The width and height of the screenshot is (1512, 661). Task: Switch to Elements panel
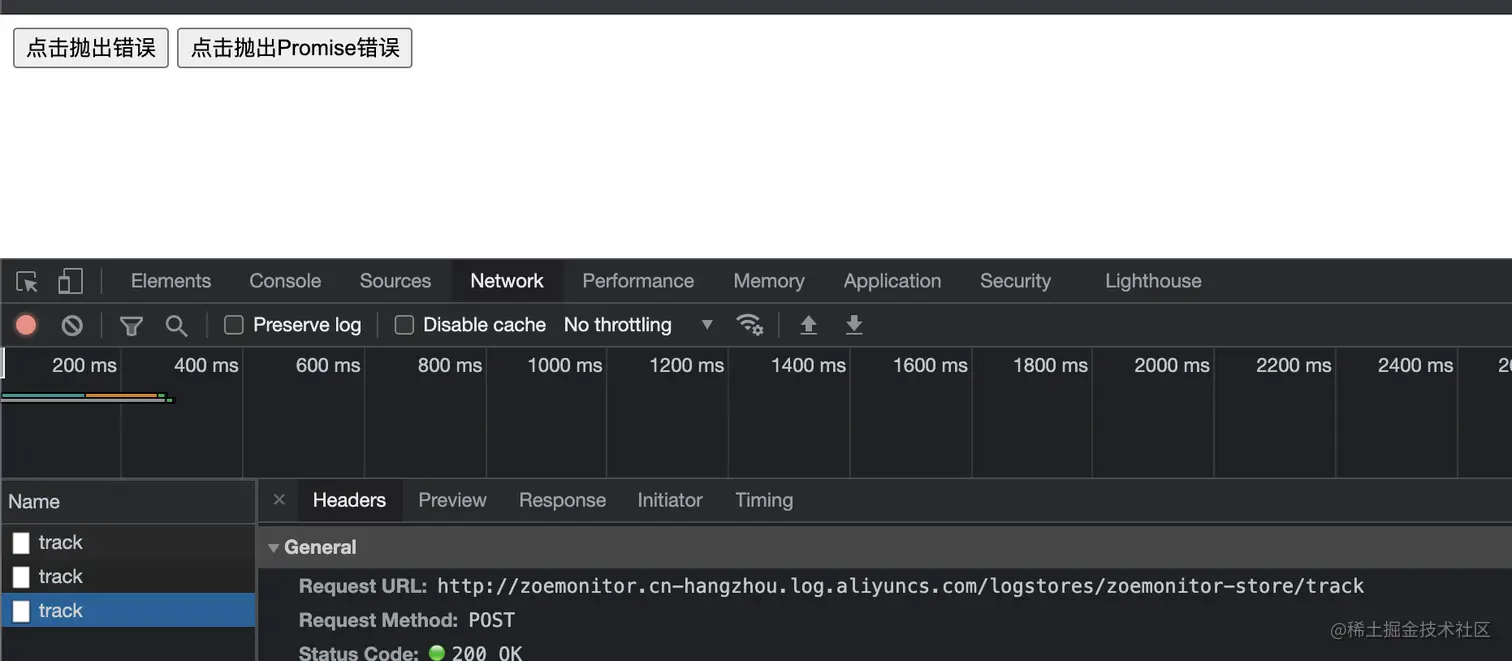[171, 281]
